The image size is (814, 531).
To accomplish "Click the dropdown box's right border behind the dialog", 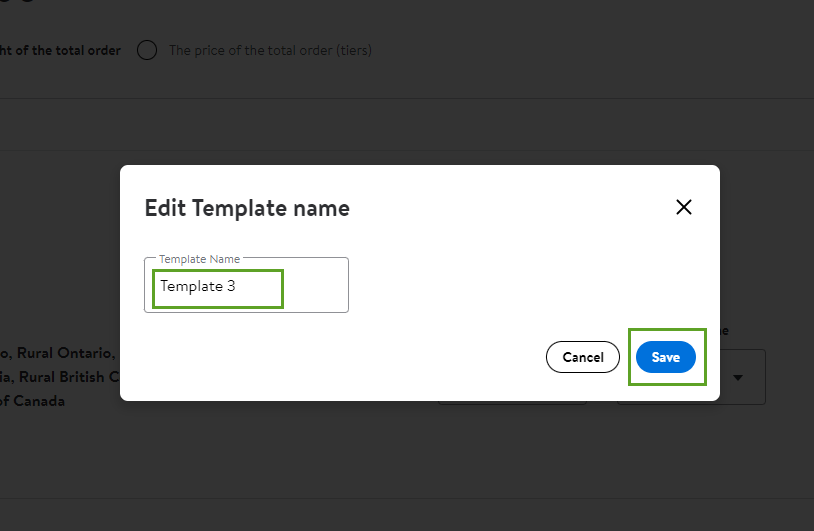I will click(x=765, y=377).
